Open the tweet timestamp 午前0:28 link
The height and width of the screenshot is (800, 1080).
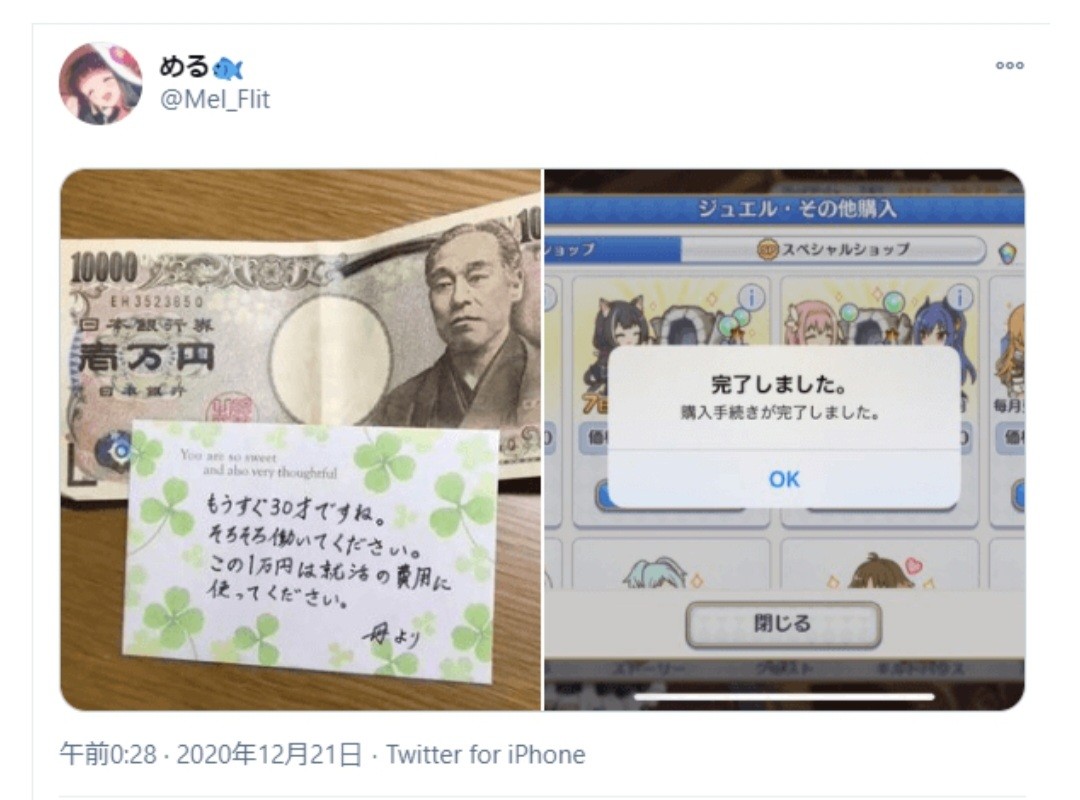pos(107,755)
